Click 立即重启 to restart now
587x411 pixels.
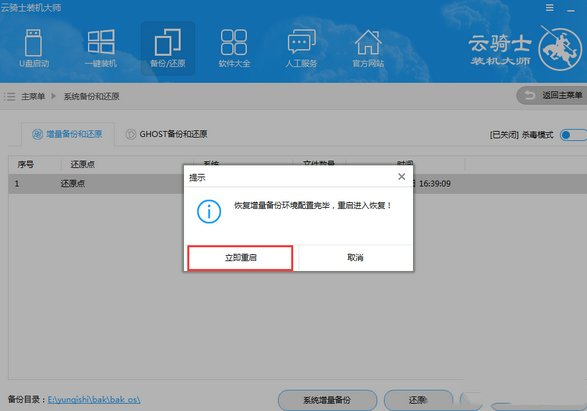point(240,258)
